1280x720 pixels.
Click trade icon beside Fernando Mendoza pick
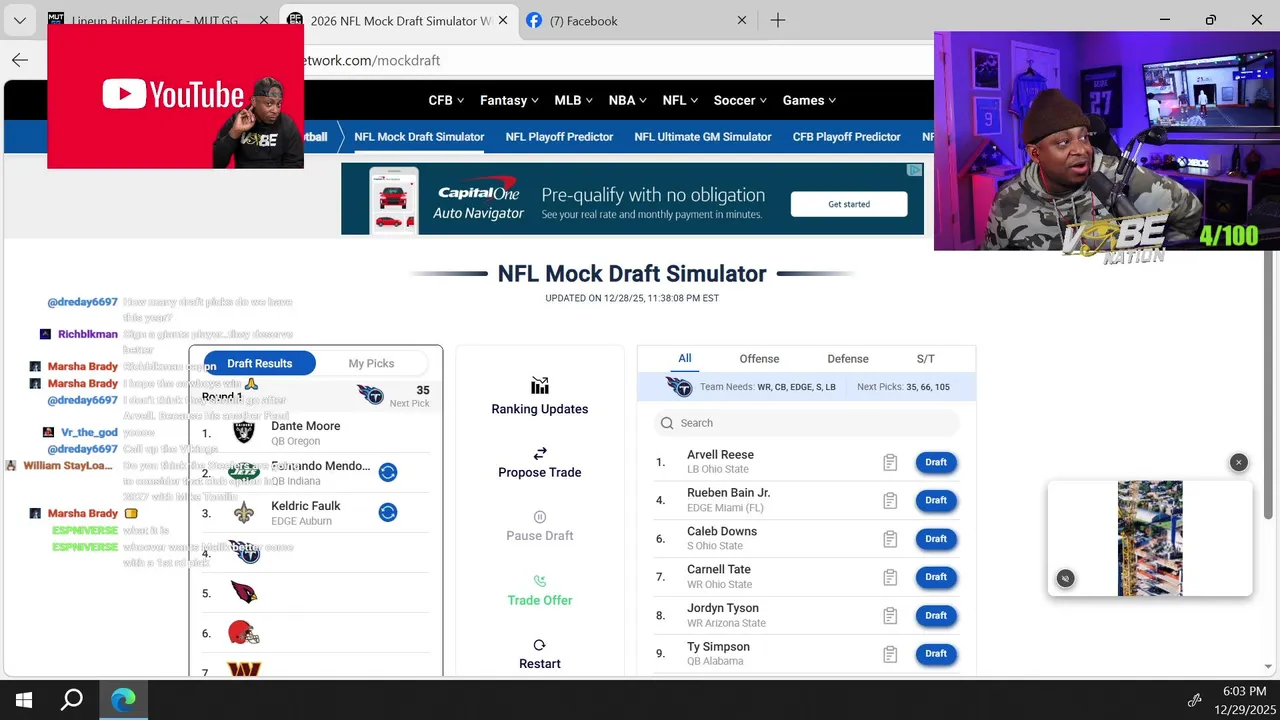[x=388, y=473]
